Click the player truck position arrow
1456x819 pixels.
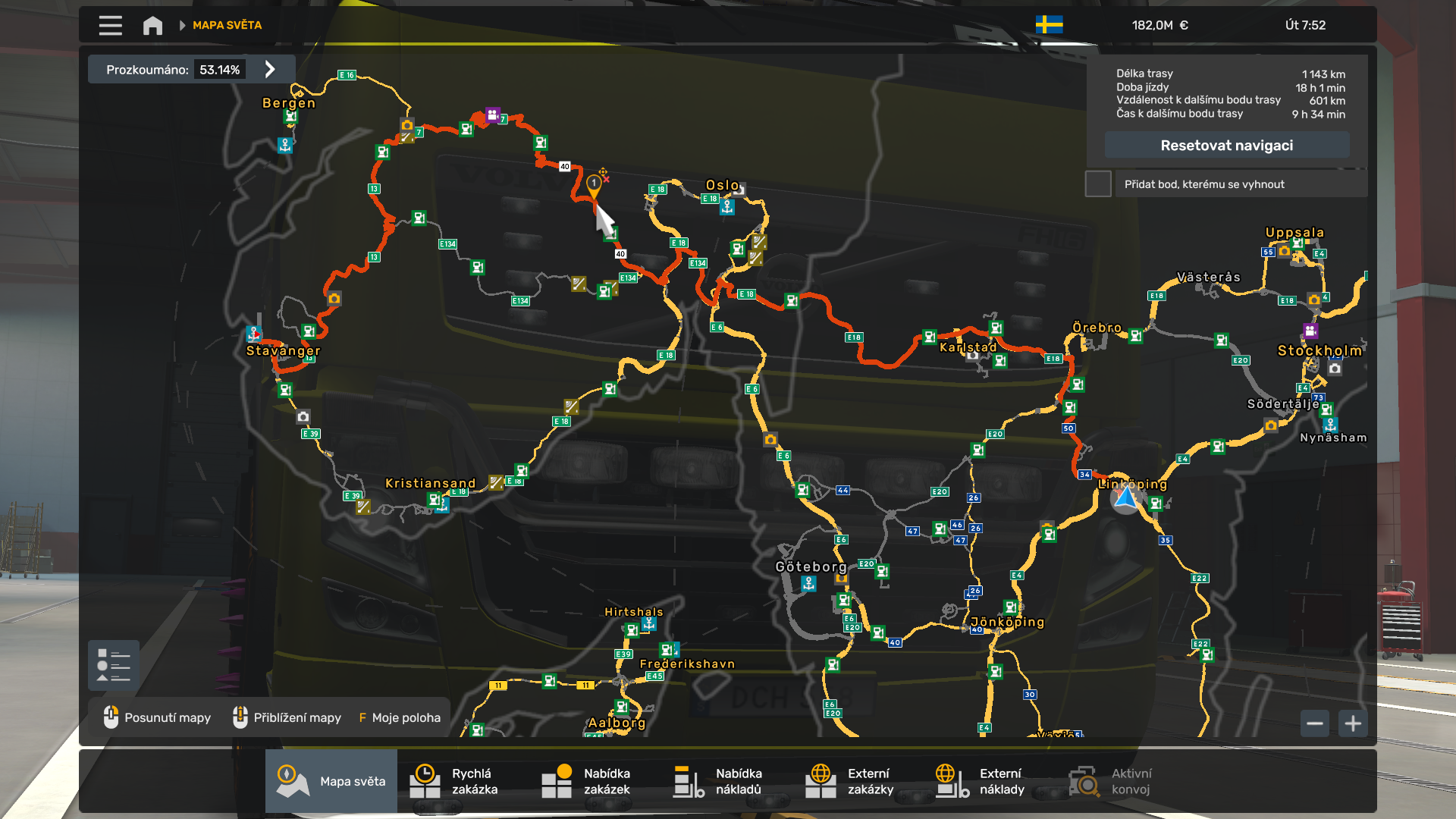pos(1125,498)
